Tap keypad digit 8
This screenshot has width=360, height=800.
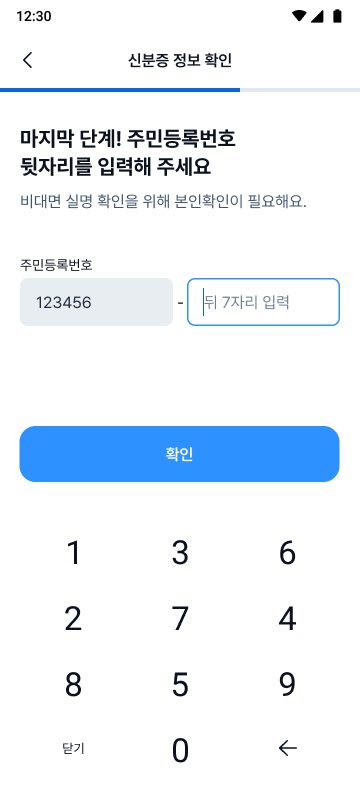click(73, 684)
